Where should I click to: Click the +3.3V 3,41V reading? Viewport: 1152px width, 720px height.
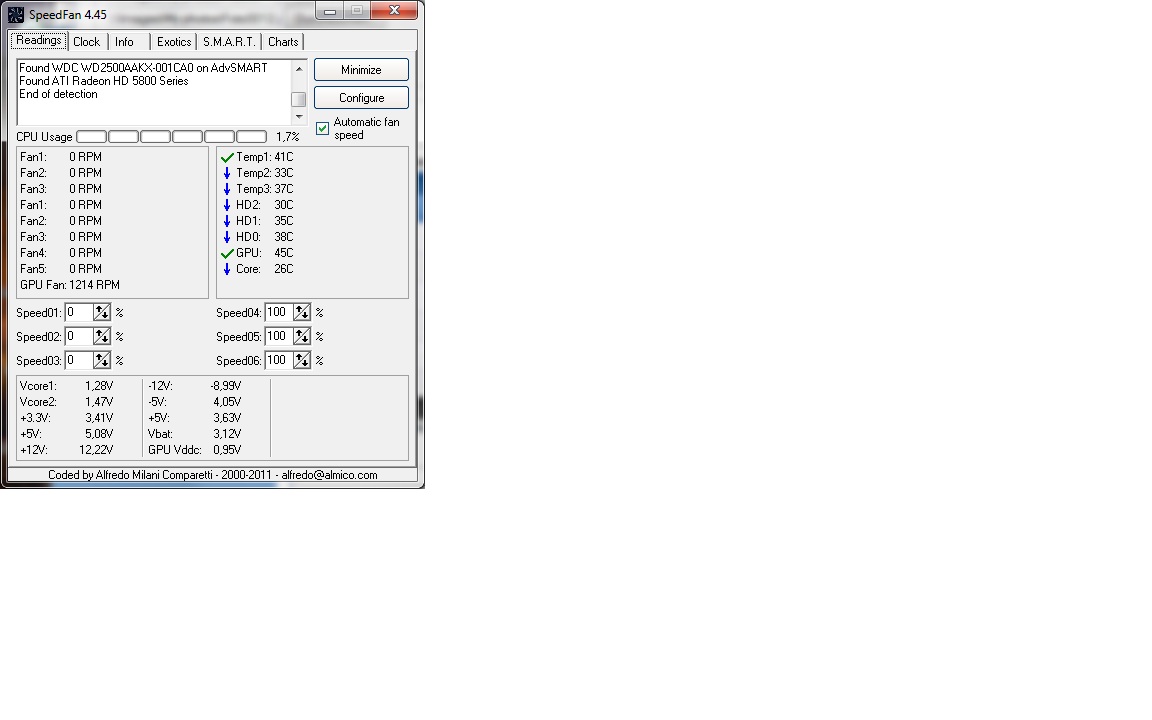pos(66,418)
